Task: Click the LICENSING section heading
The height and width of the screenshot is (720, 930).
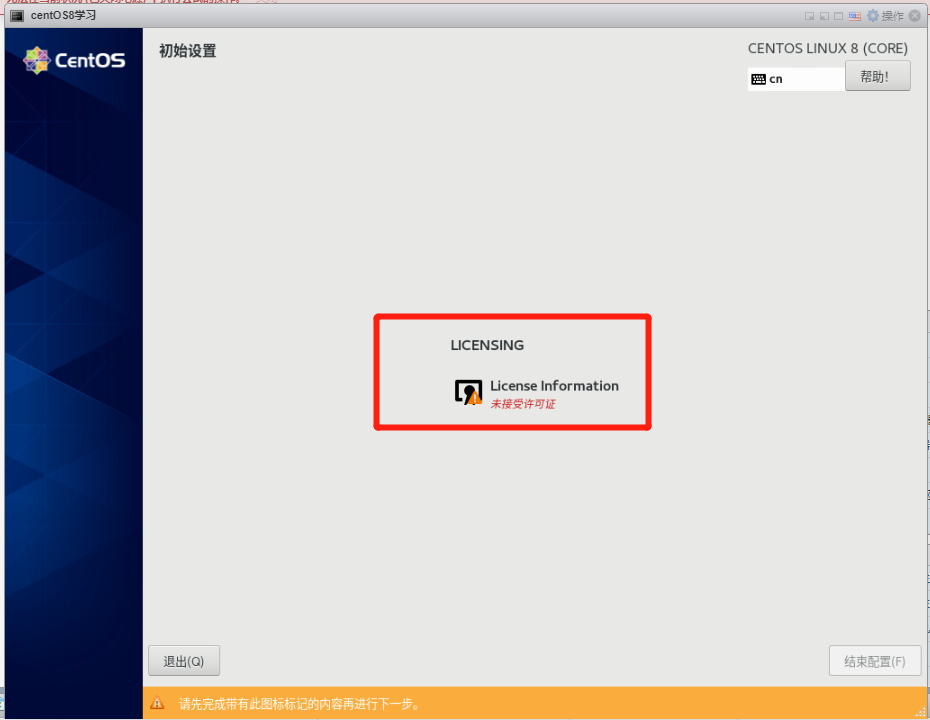Action: [487, 345]
